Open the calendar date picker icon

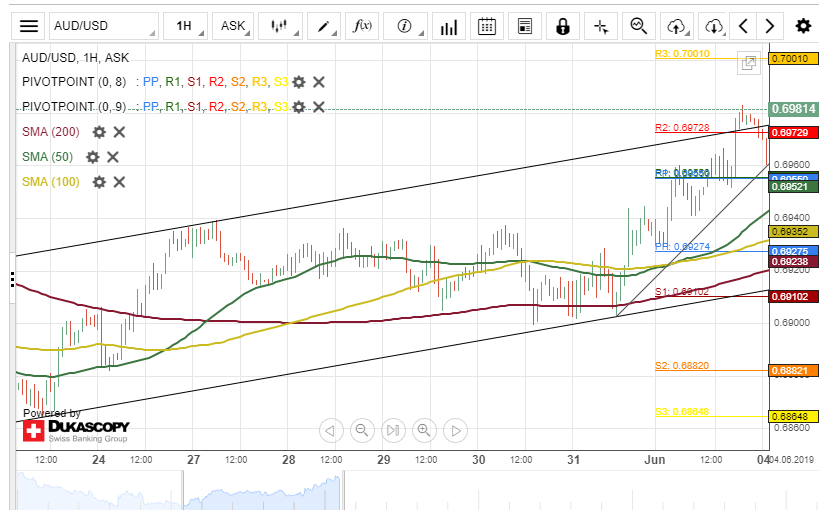pos(486,26)
